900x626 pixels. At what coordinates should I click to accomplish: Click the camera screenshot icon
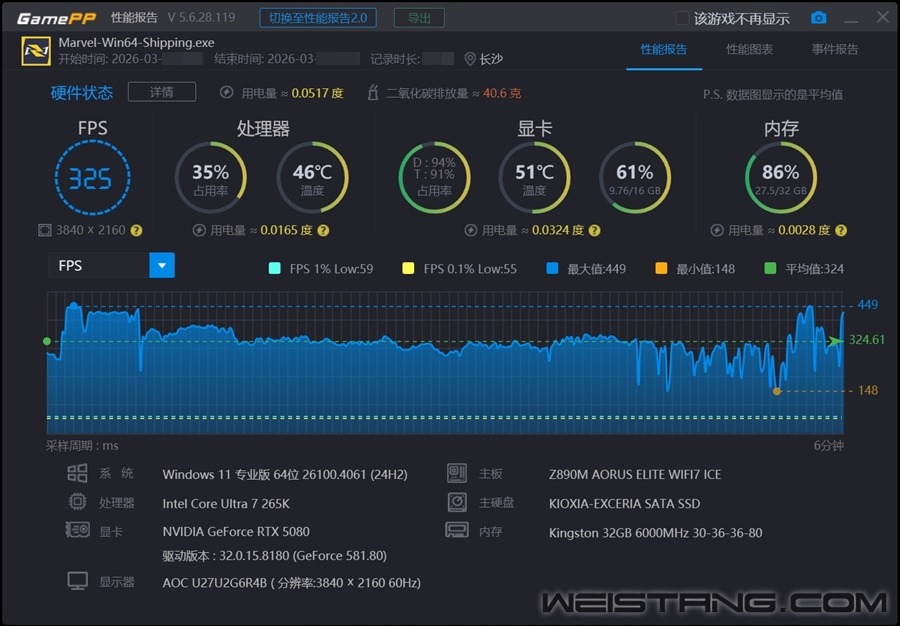click(818, 18)
